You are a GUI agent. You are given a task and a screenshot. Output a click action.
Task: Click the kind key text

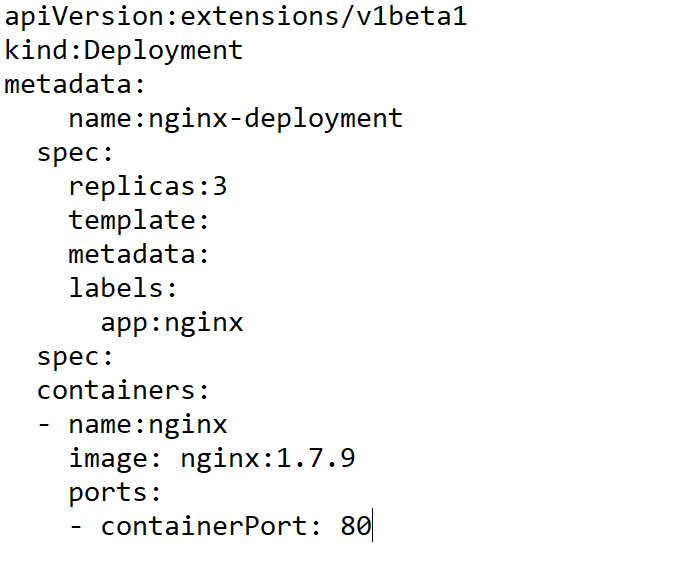pos(36,51)
